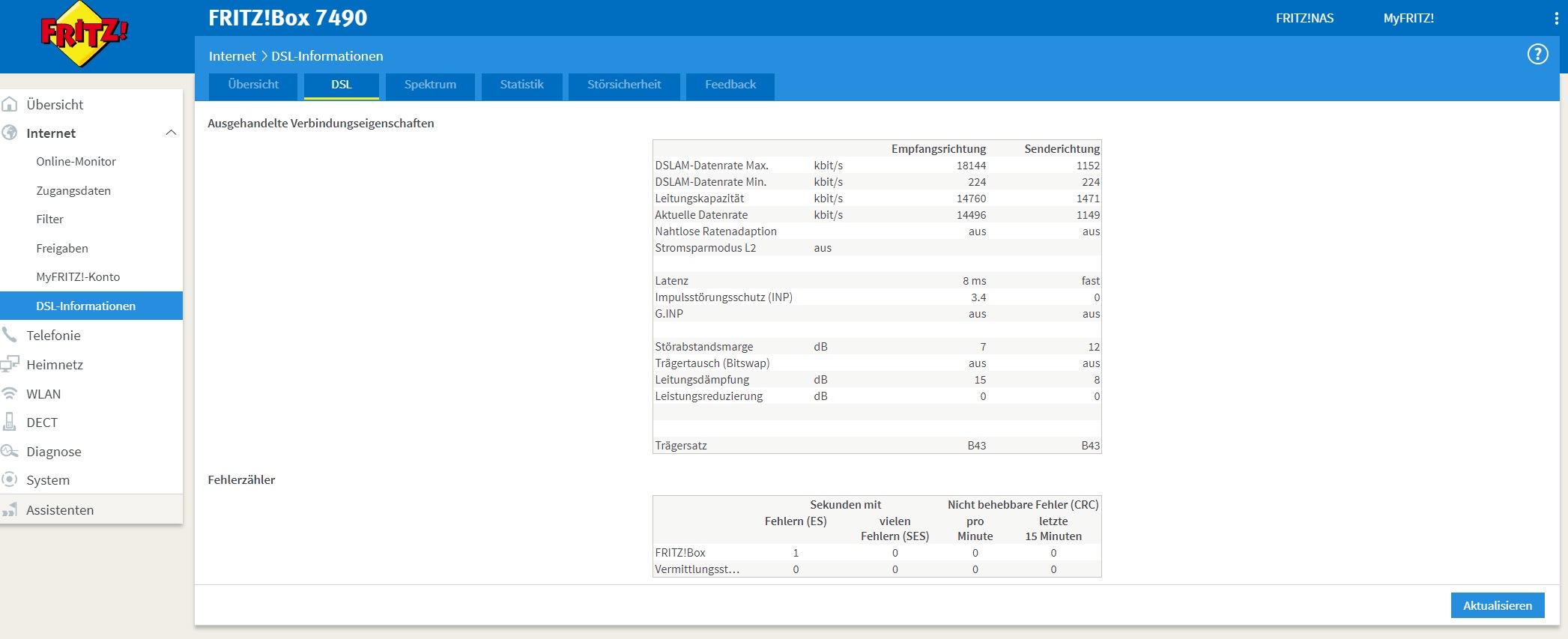The height and width of the screenshot is (639, 1568).
Task: Click the Aktuelle Datenrate value 14496
Action: coord(971,214)
